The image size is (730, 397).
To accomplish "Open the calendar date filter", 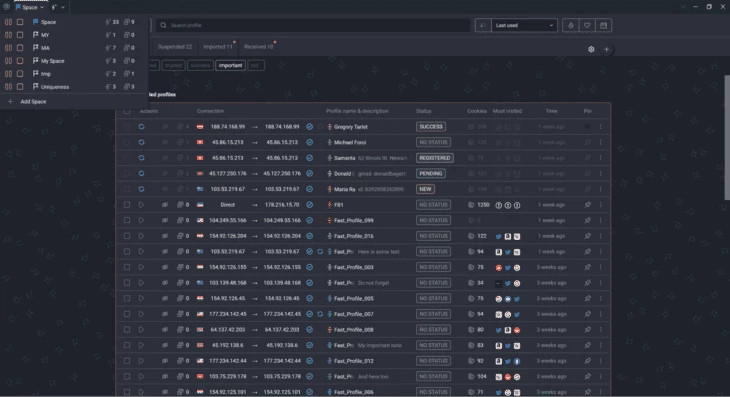I will [x=603, y=25].
